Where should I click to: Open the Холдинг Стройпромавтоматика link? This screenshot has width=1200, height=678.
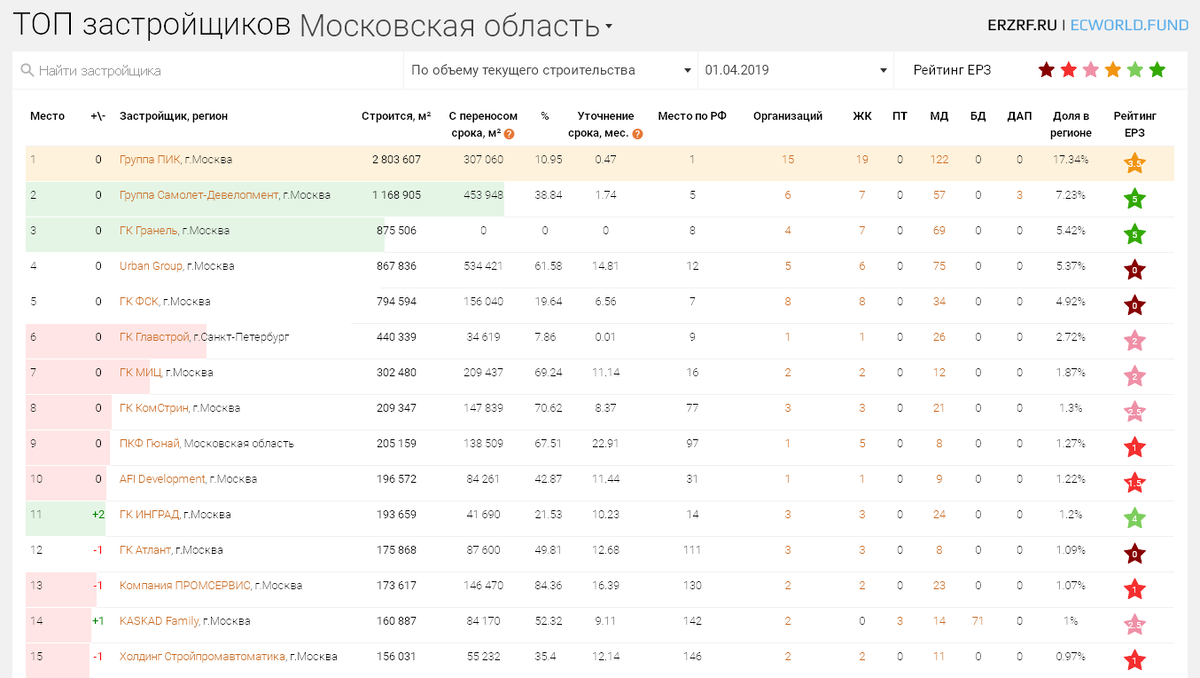point(203,656)
